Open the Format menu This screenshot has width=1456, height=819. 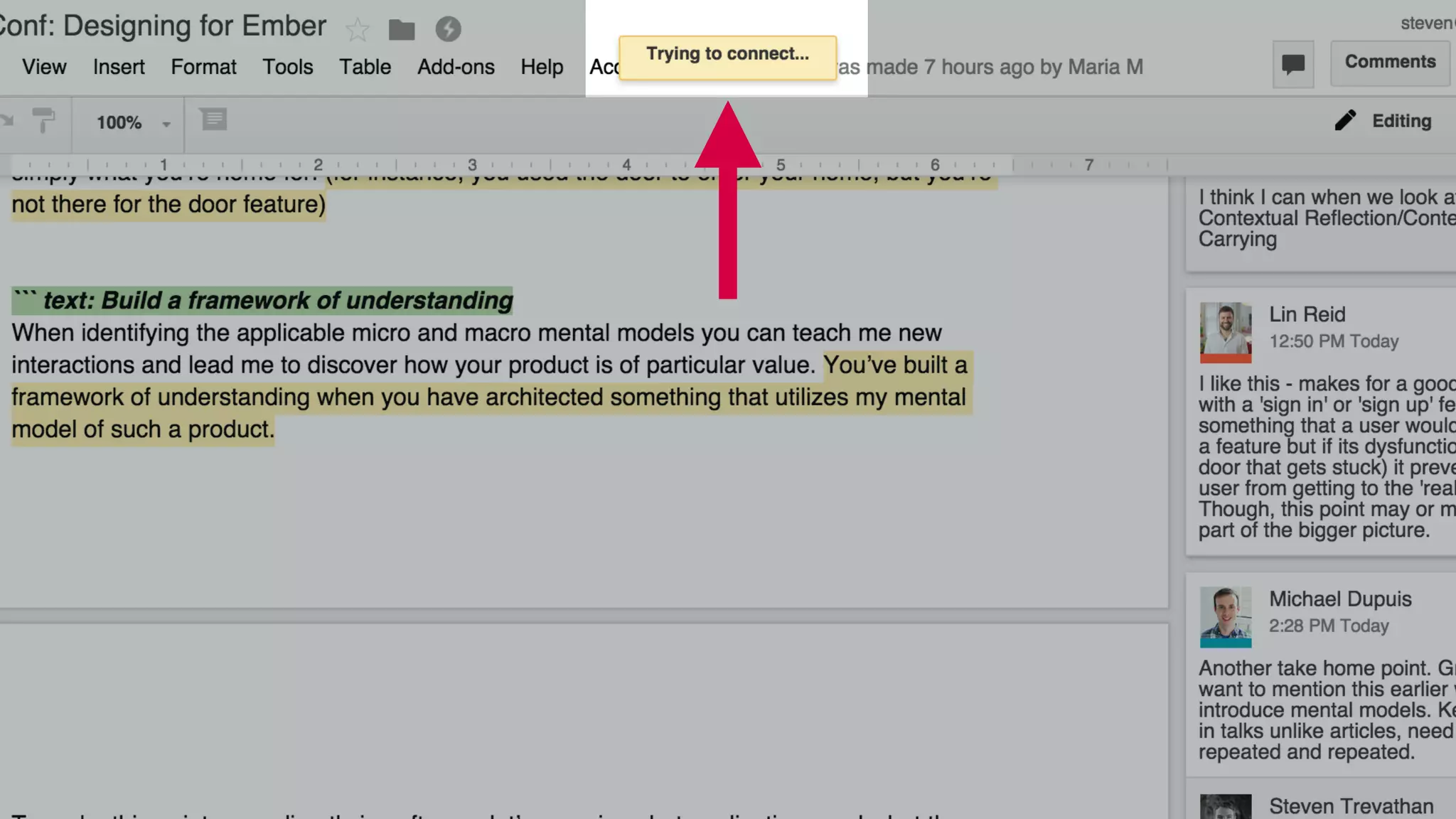click(x=203, y=67)
